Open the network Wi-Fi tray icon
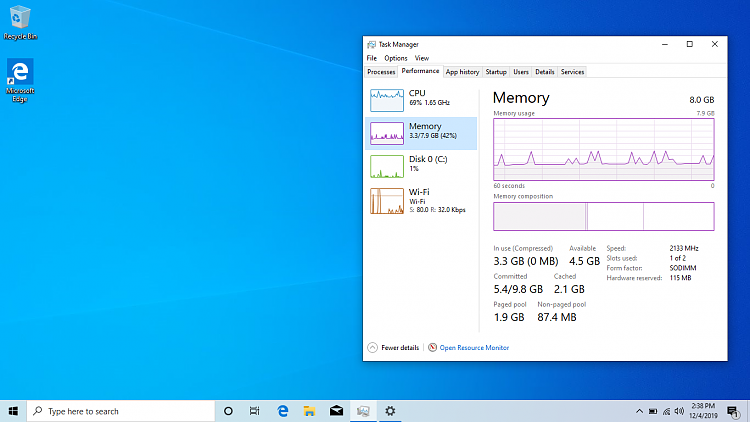750x422 pixels. [x=666, y=411]
